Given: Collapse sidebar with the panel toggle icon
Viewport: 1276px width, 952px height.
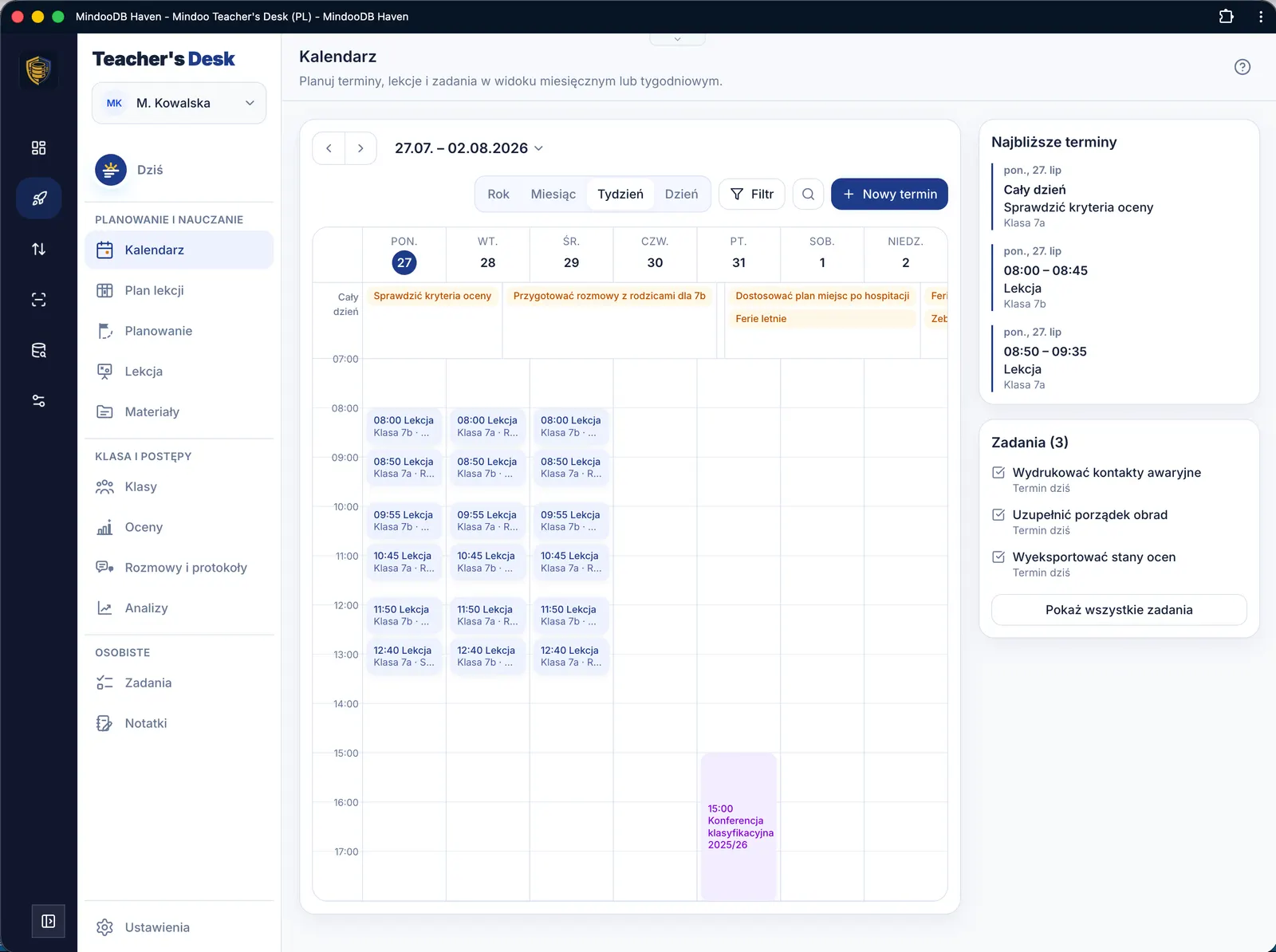Looking at the screenshot, I should tap(48, 921).
